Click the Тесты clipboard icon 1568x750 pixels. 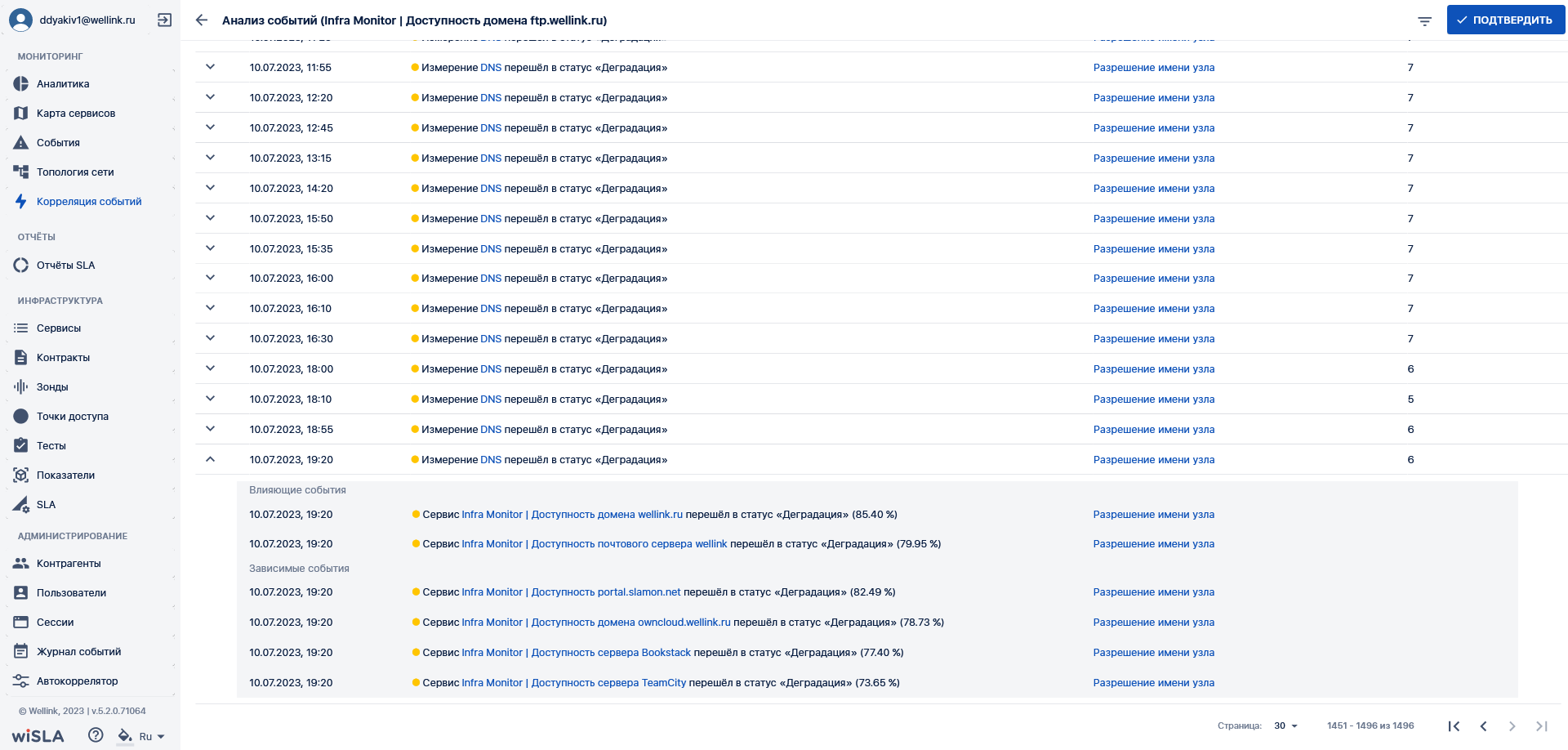point(21,446)
